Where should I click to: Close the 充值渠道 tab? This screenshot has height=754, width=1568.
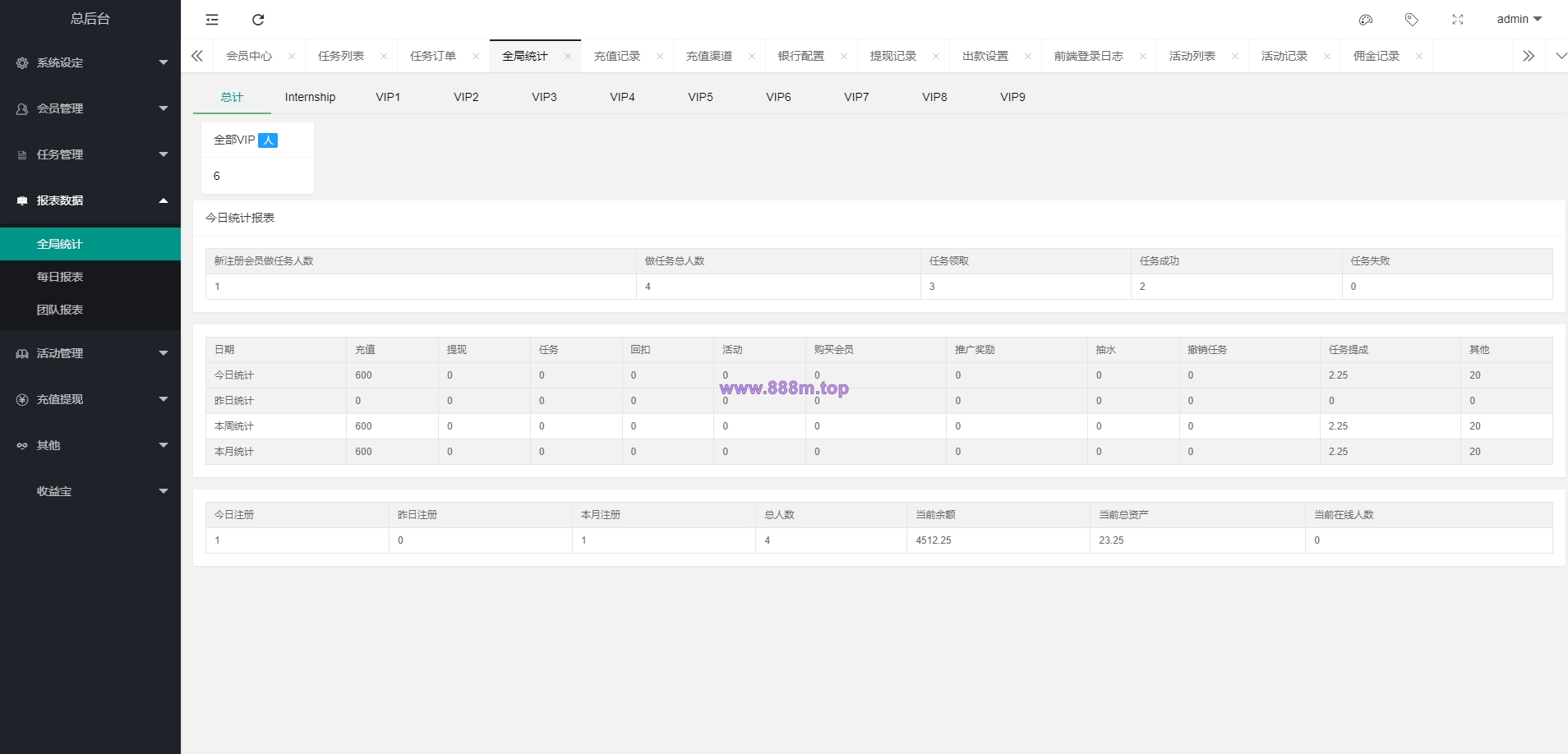(x=752, y=56)
